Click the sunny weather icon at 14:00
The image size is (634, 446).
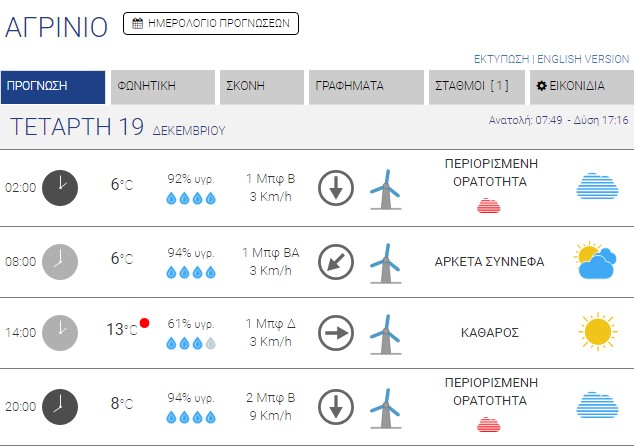pyautogui.click(x=596, y=331)
